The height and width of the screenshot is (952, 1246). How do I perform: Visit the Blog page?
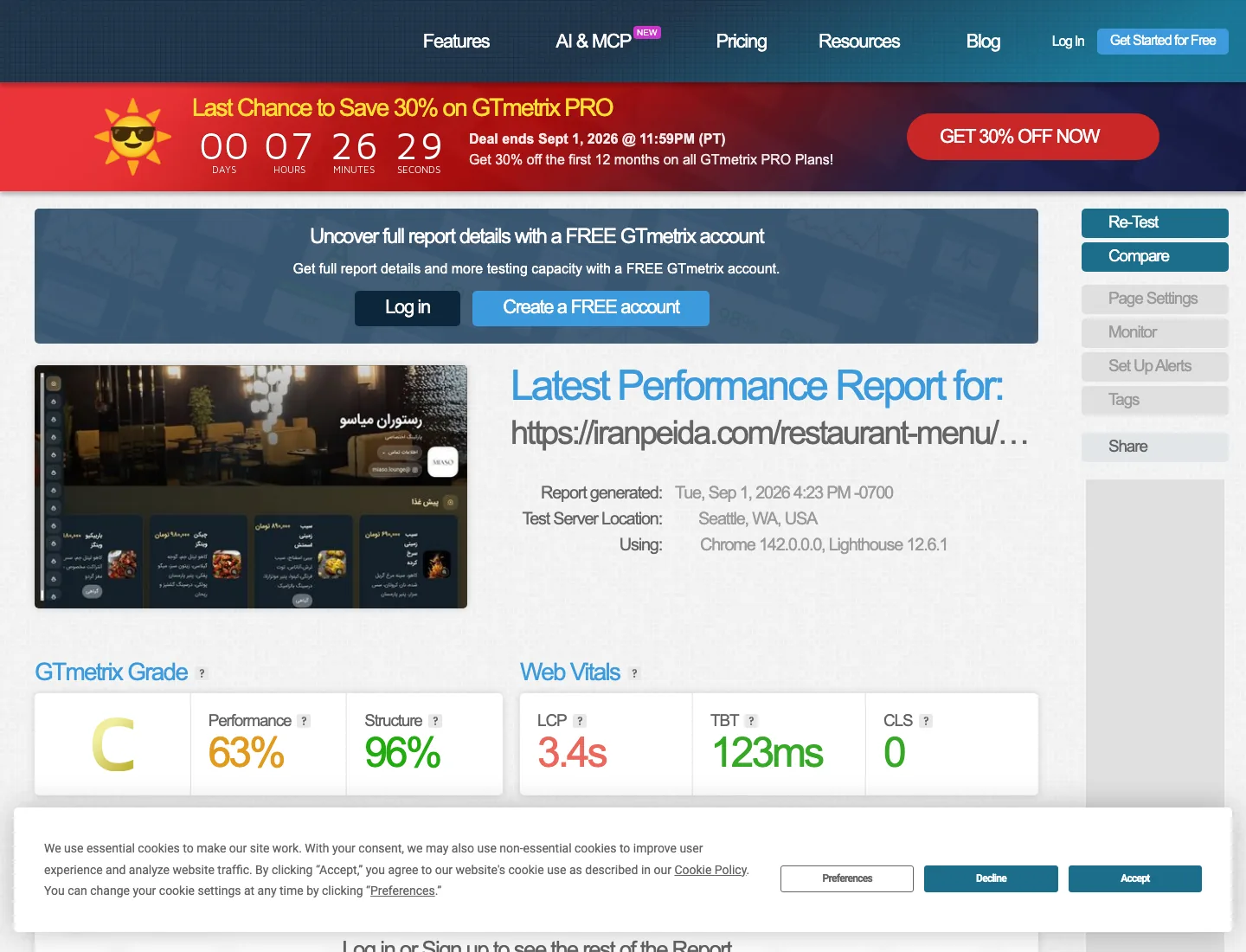tap(983, 42)
